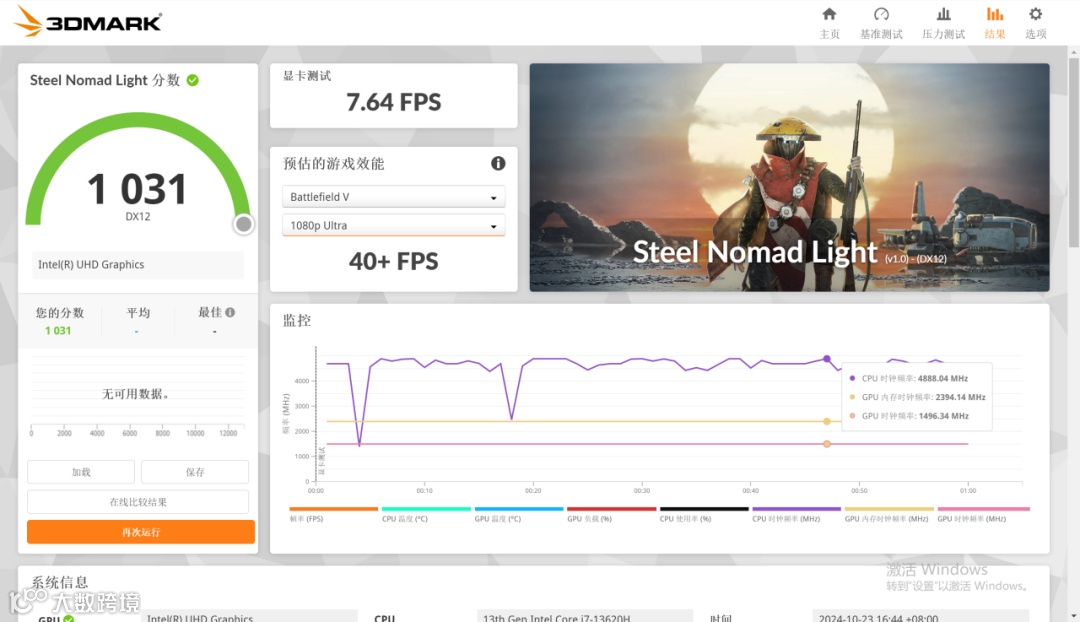Screen dimensions: 1080x622
Task: Click the 7.64 FPS graphics test value
Action: 393,102
